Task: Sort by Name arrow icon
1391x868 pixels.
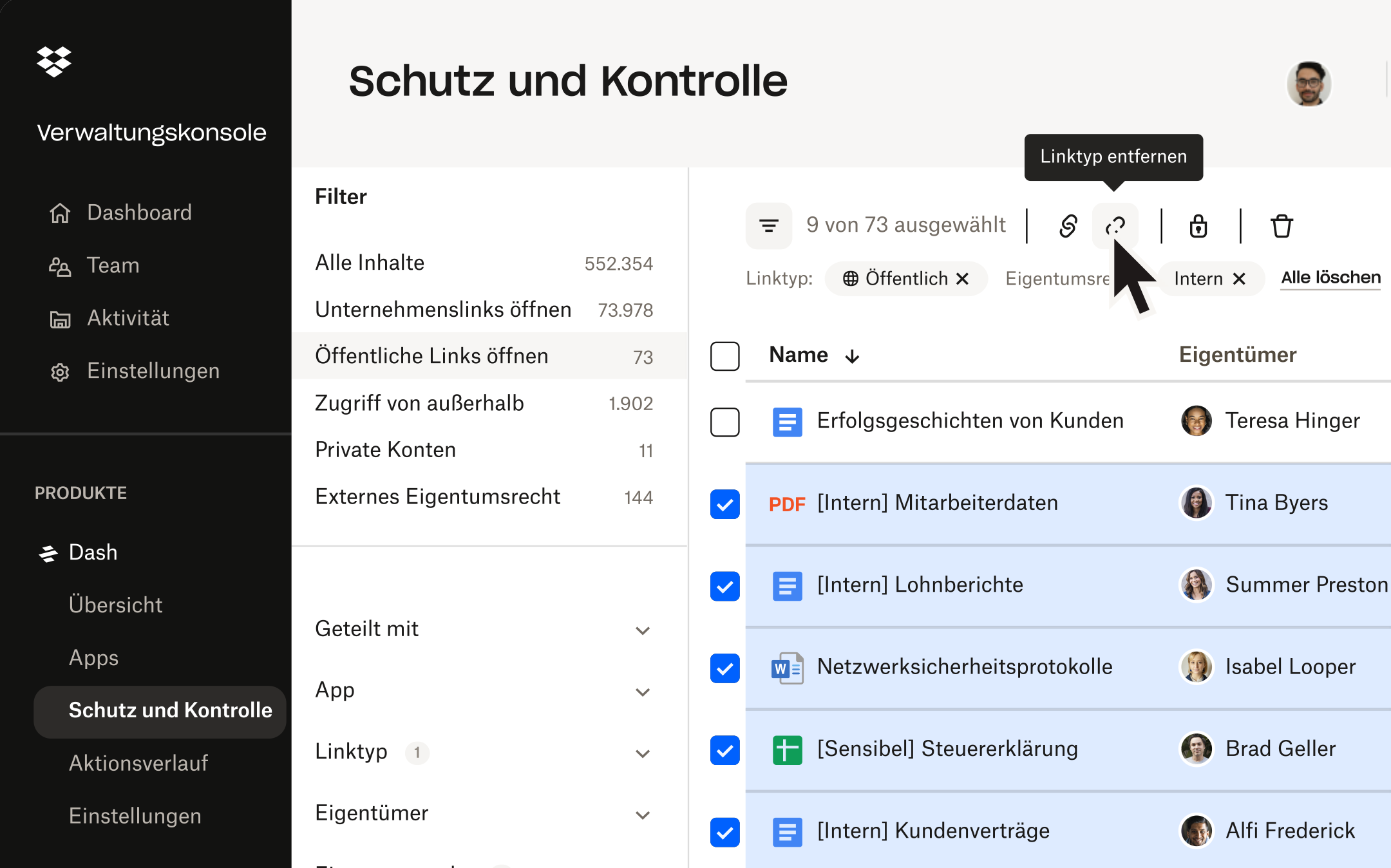Action: pyautogui.click(x=852, y=356)
